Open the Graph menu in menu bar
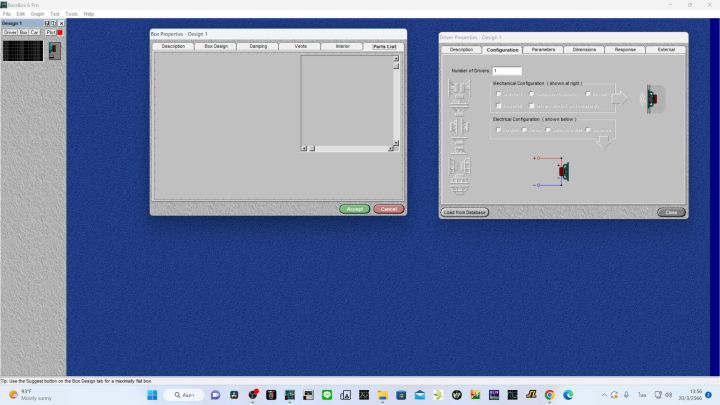The height and width of the screenshot is (405, 720). tap(37, 14)
